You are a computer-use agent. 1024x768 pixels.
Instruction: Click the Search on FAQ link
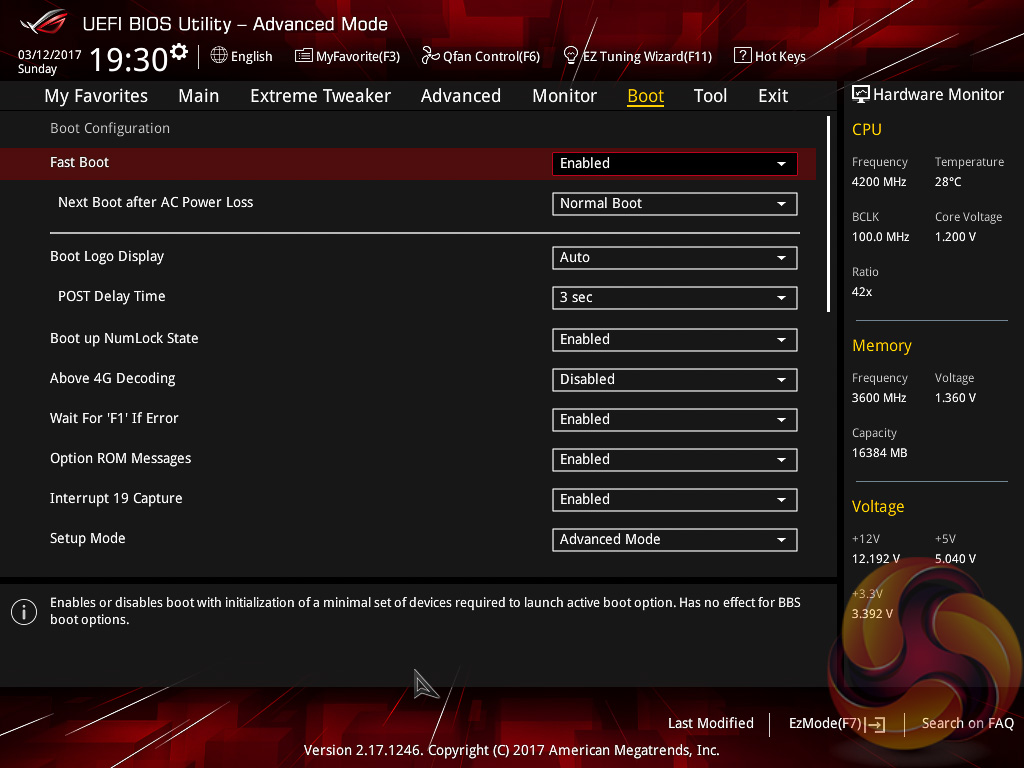point(967,723)
